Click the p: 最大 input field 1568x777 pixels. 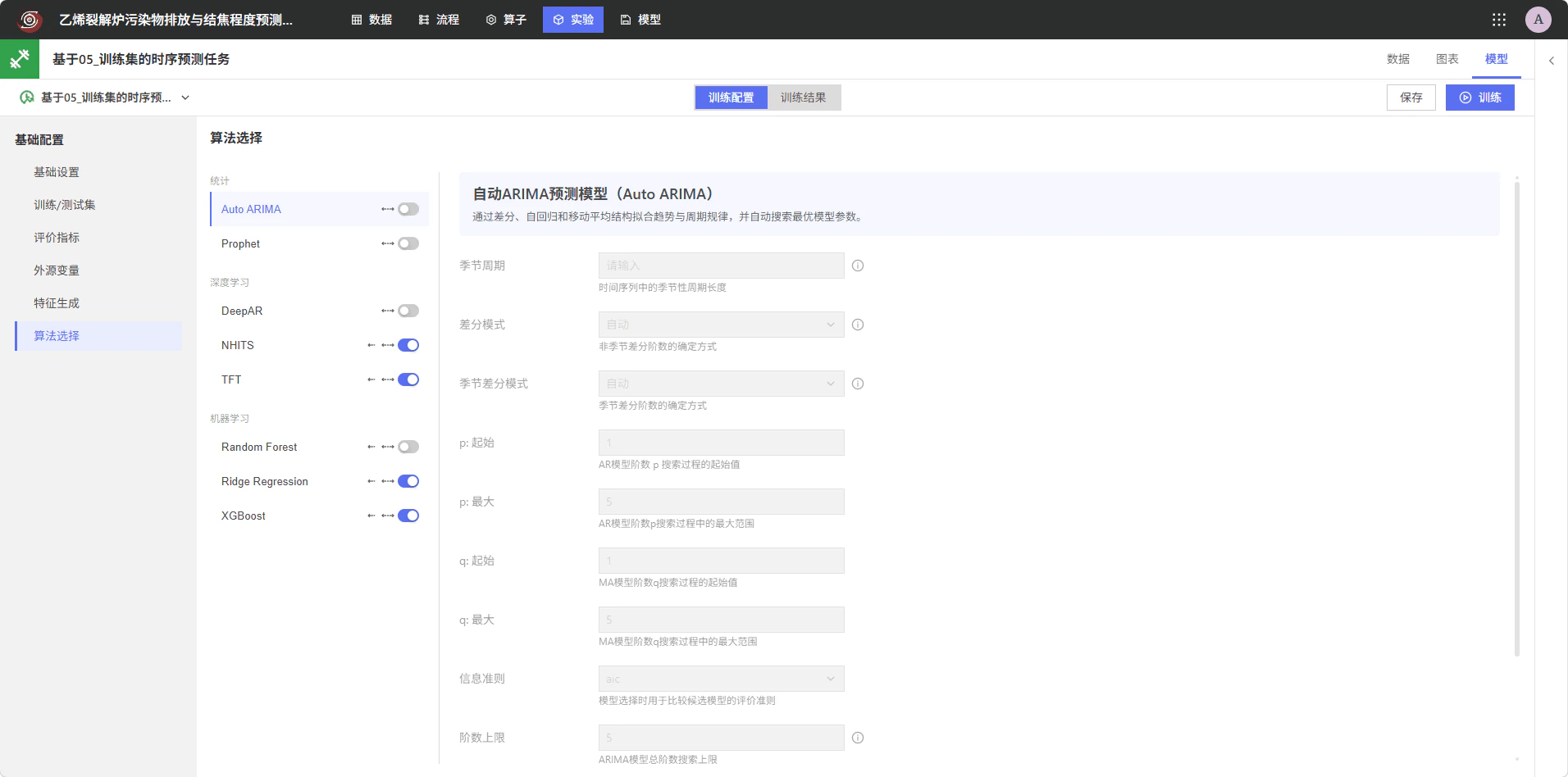coord(722,502)
